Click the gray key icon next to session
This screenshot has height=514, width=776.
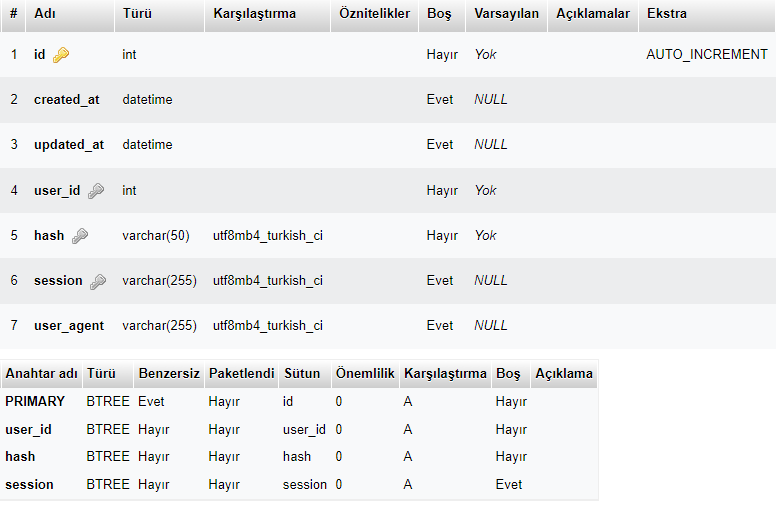(98, 282)
